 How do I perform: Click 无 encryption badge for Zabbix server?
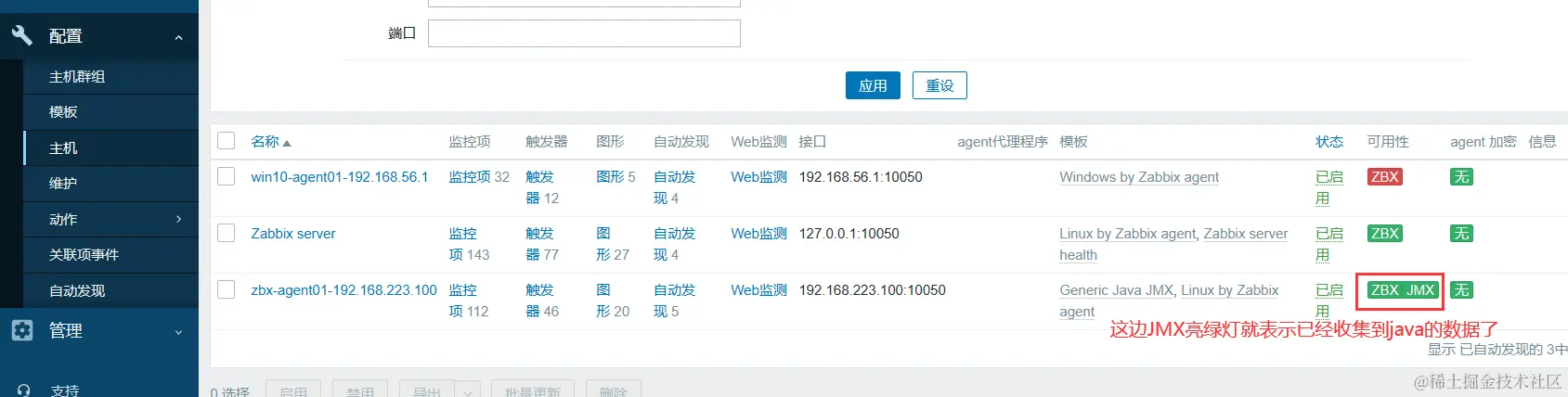pos(1461,234)
